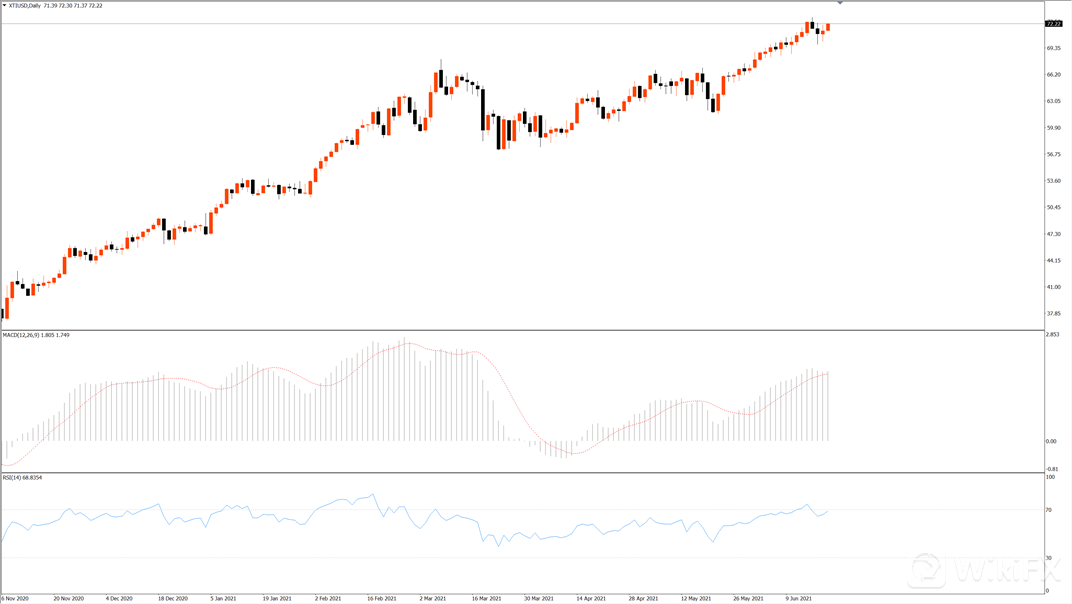Click the RSI 30 level label
This screenshot has height=604, width=1072.
[x=1048, y=557]
